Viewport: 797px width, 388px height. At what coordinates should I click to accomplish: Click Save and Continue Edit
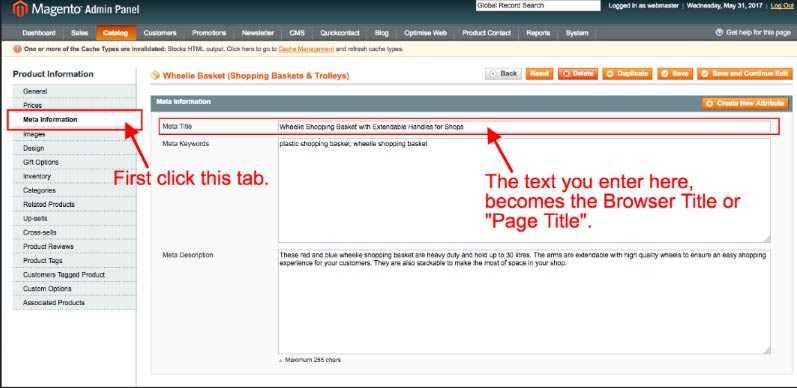[745, 74]
